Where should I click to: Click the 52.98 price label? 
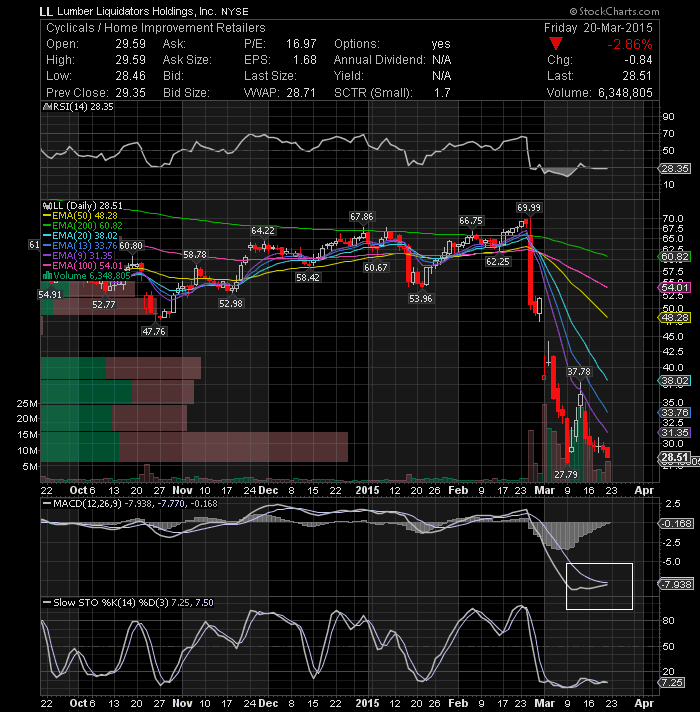tap(231, 303)
